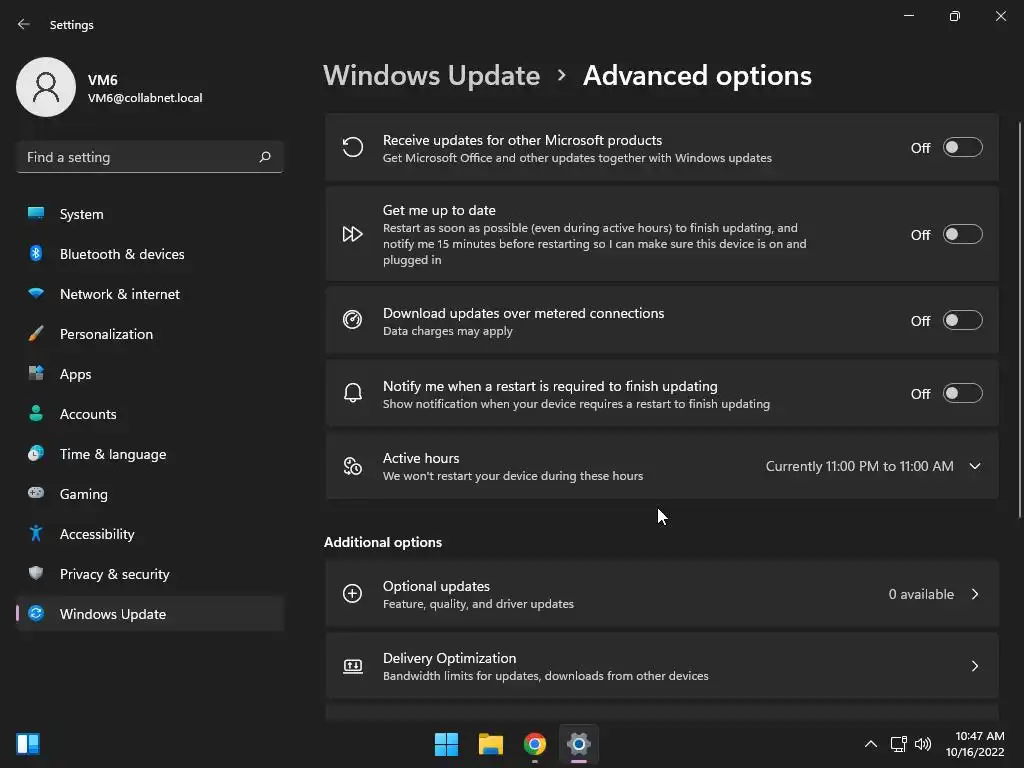The image size is (1024, 768).
Task: Click the 'Data charges may apply' text
Action: pos(447,331)
